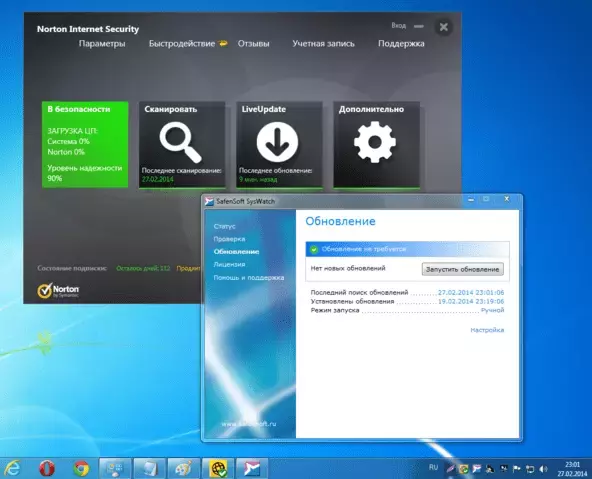Open Учетная запись in the Norton menu
Viewport: 592px width, 479px height.
coord(324,44)
